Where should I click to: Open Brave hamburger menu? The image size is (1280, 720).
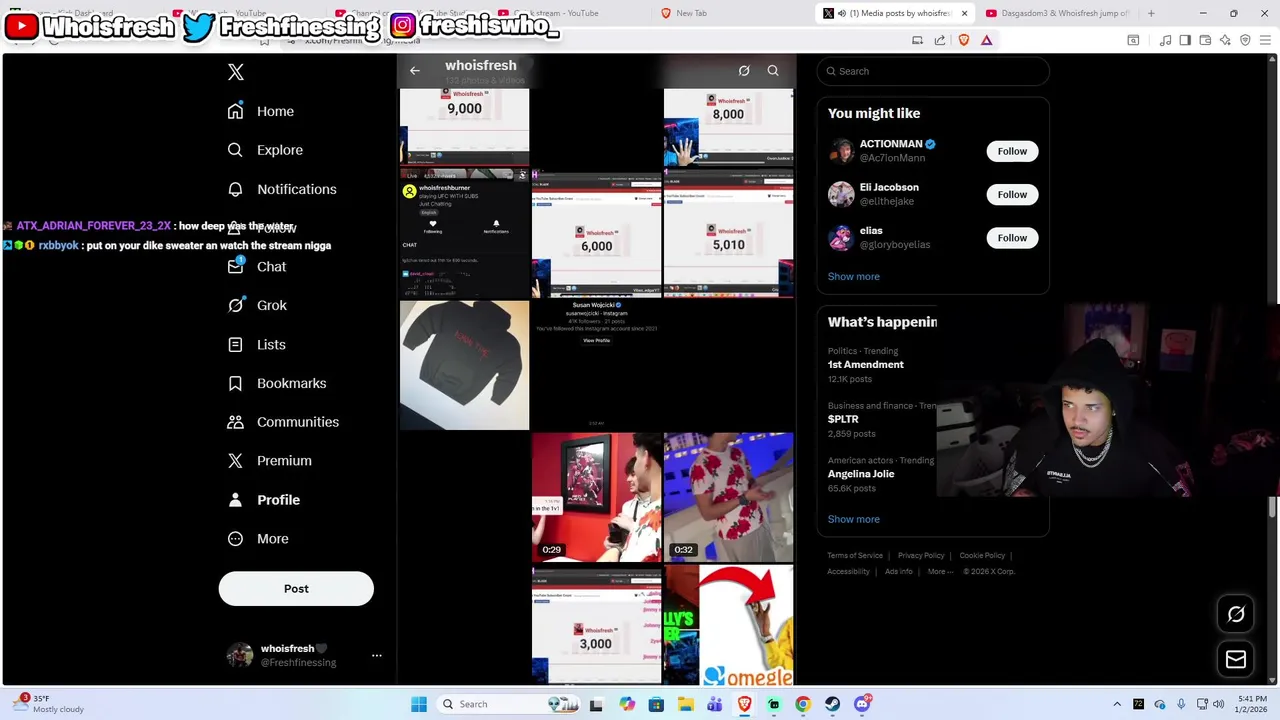1265,40
